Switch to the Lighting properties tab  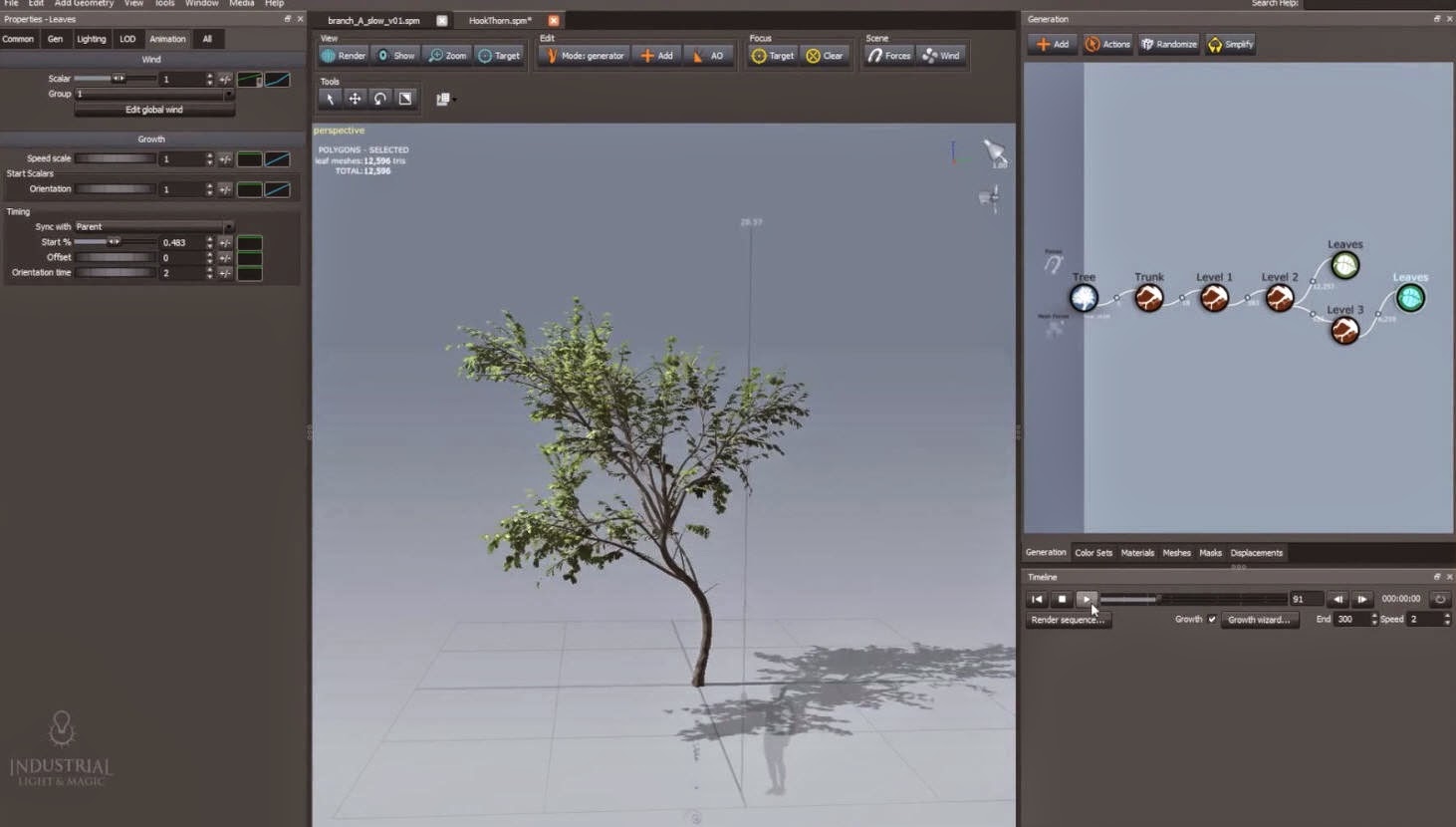click(x=91, y=39)
